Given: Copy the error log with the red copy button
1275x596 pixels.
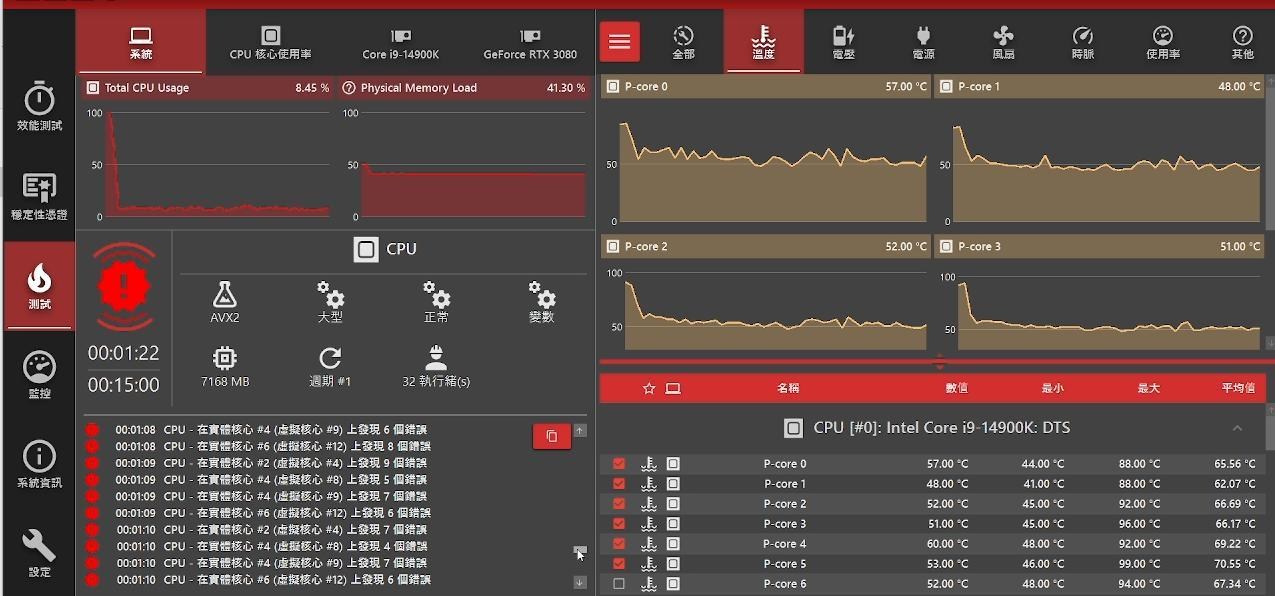Looking at the screenshot, I should pos(551,435).
